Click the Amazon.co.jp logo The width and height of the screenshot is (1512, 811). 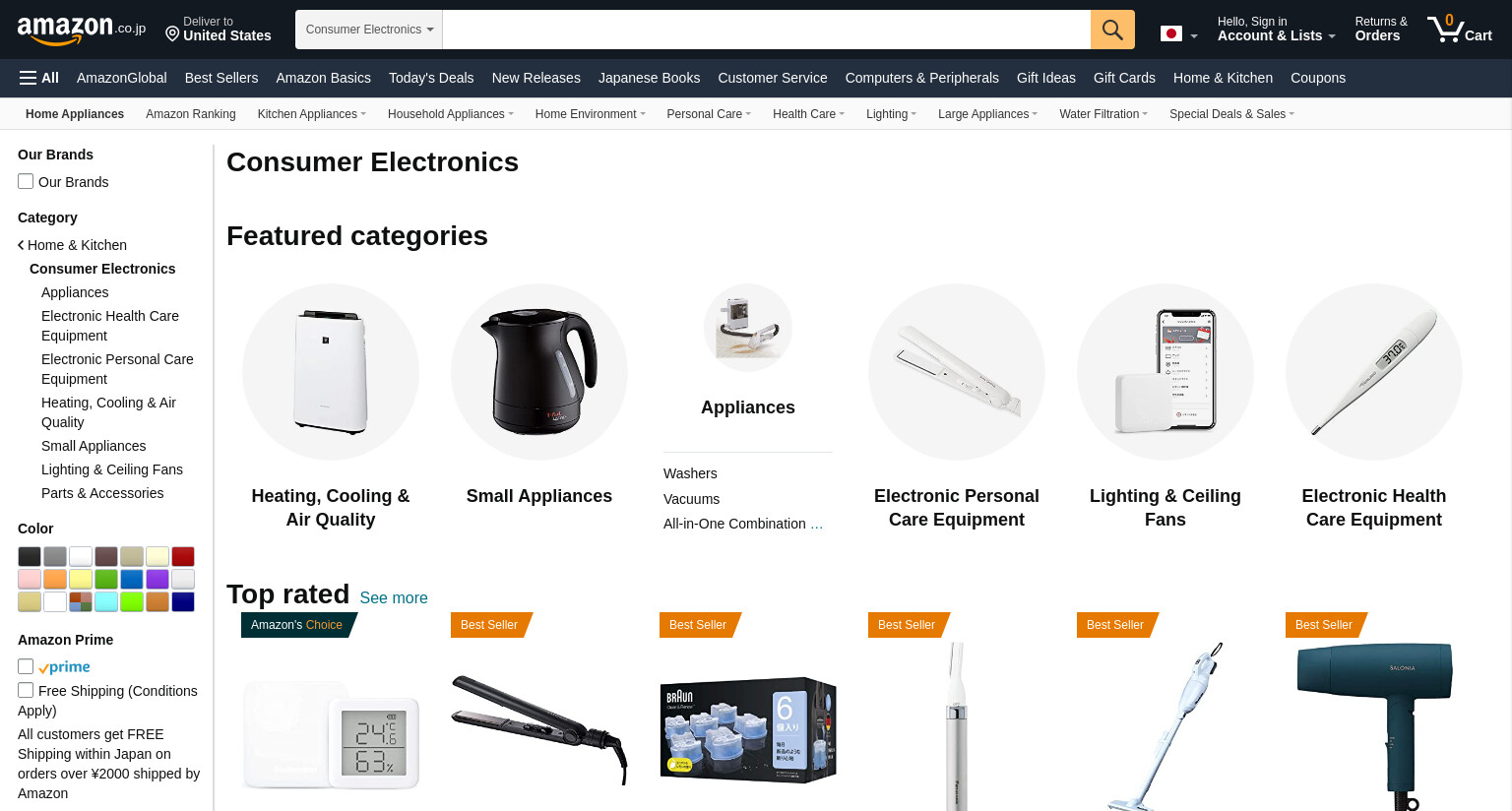pos(81,30)
